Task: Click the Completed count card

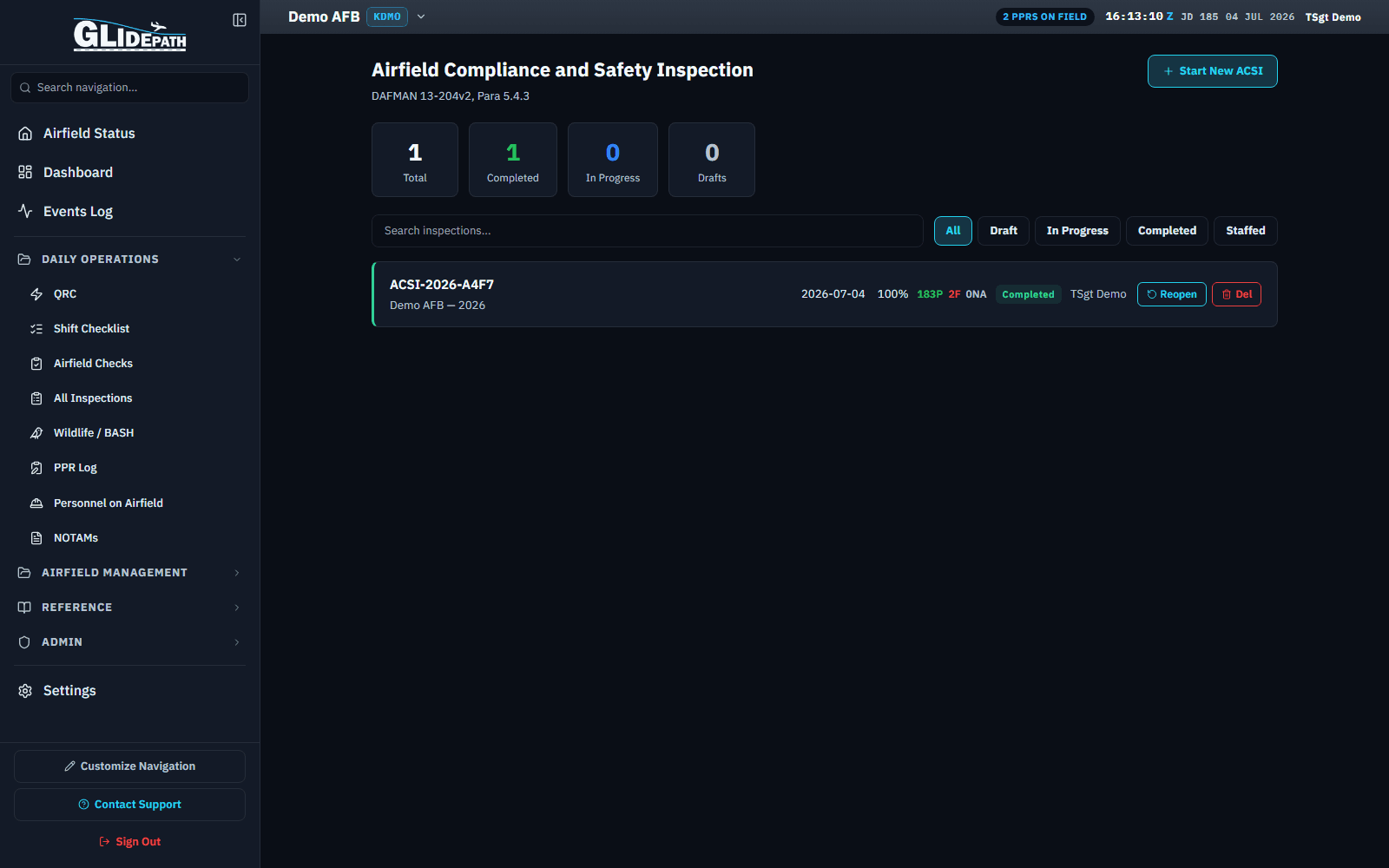Action: [x=513, y=160]
